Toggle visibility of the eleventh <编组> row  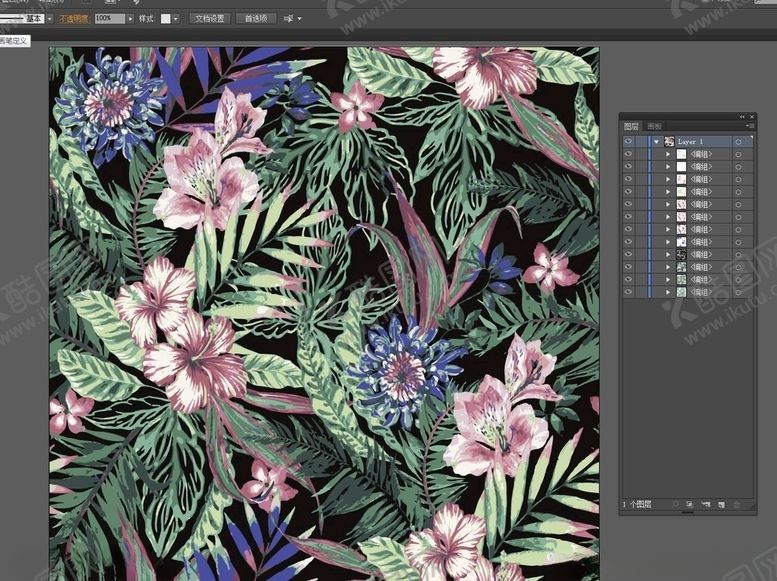coord(628,280)
